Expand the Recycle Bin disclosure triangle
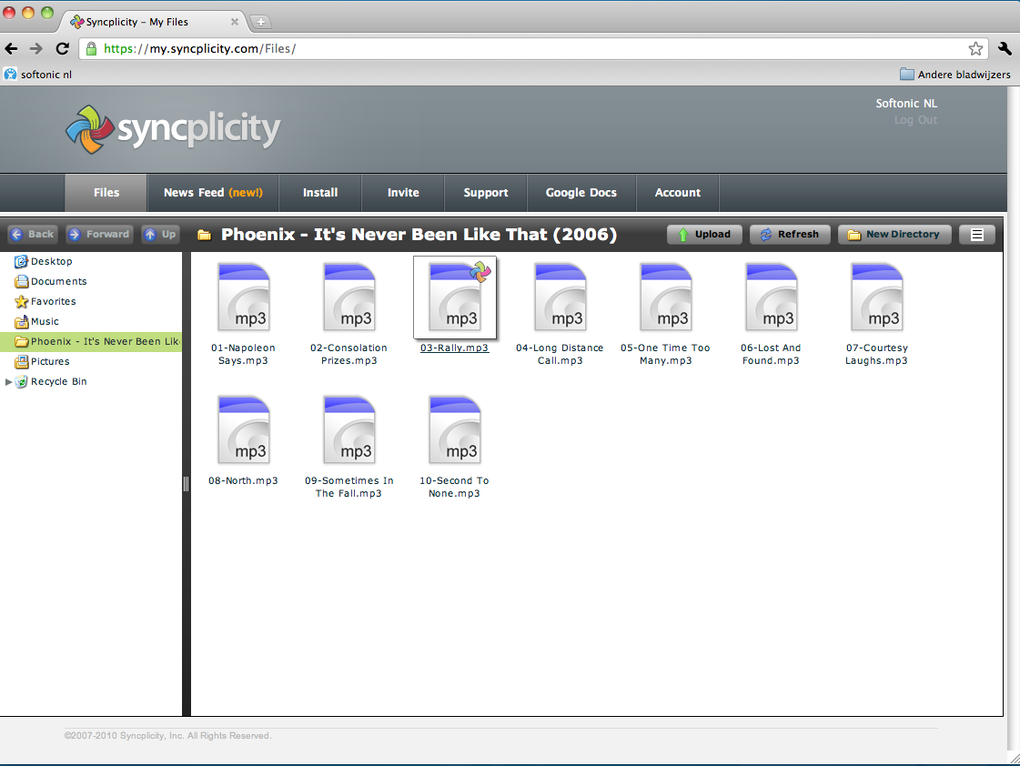Image resolution: width=1020 pixels, height=766 pixels. (x=10, y=381)
